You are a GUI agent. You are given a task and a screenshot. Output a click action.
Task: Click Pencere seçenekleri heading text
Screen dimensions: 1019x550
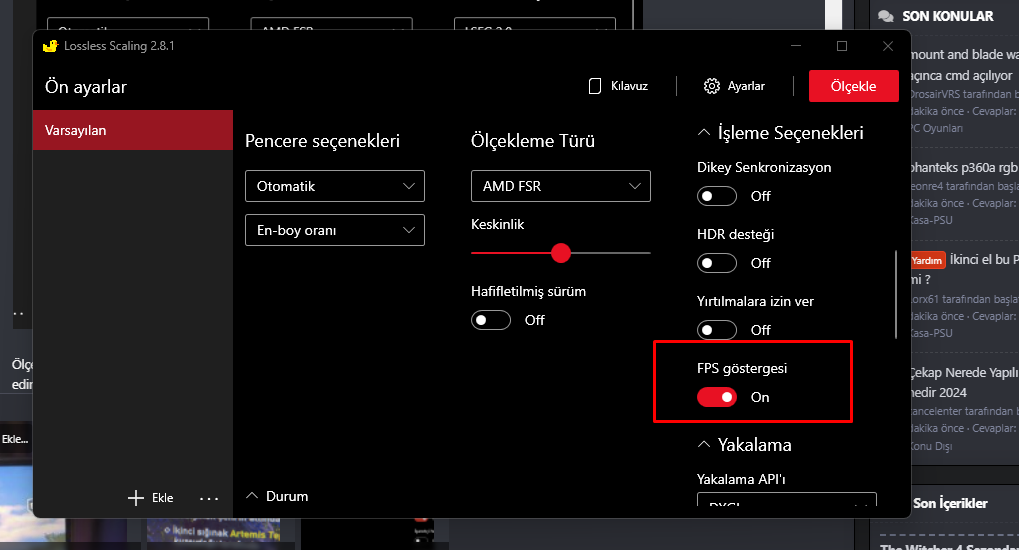click(x=322, y=141)
